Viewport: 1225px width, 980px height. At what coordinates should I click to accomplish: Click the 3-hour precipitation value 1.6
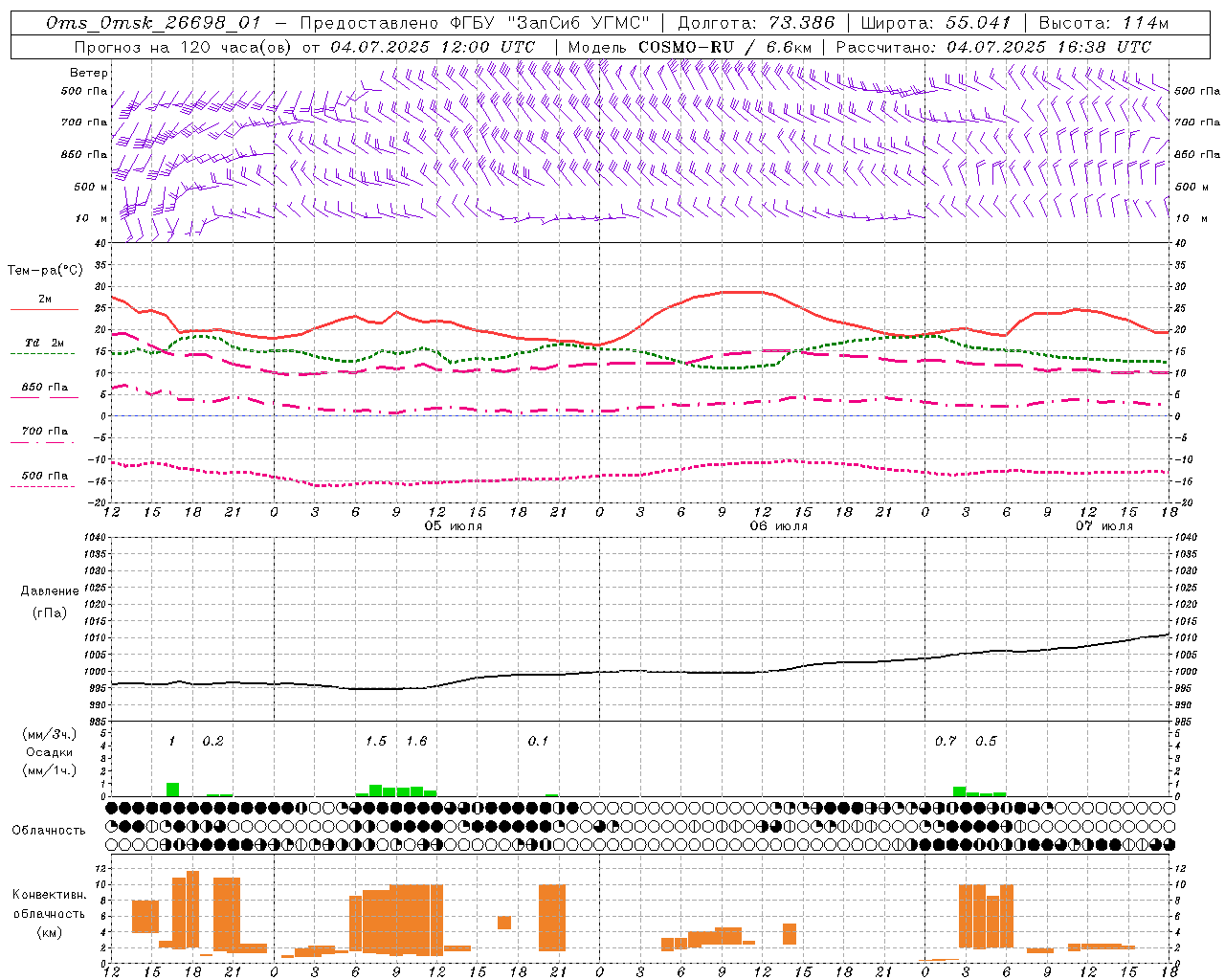coord(416,742)
